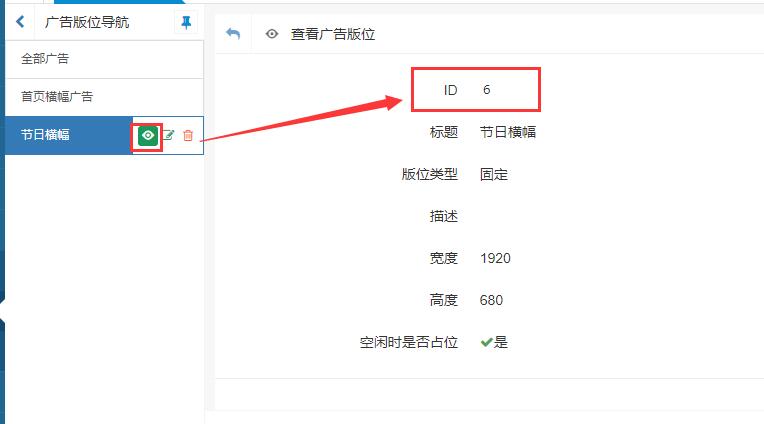Screen dimensions: 764x424
Task: Click the 查看广告版位 page heading
Action: tap(333, 34)
